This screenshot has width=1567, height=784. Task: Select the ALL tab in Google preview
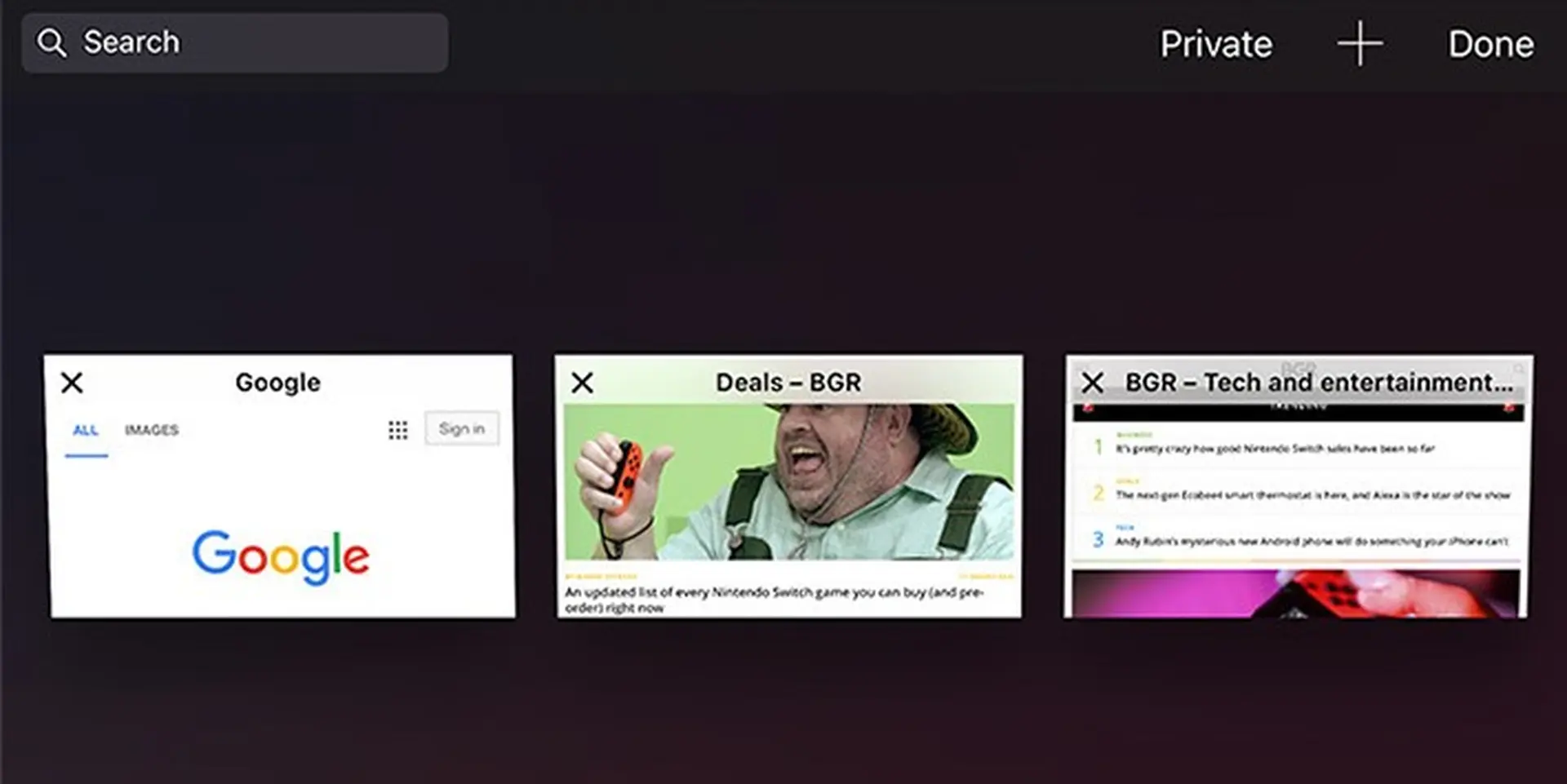point(86,430)
